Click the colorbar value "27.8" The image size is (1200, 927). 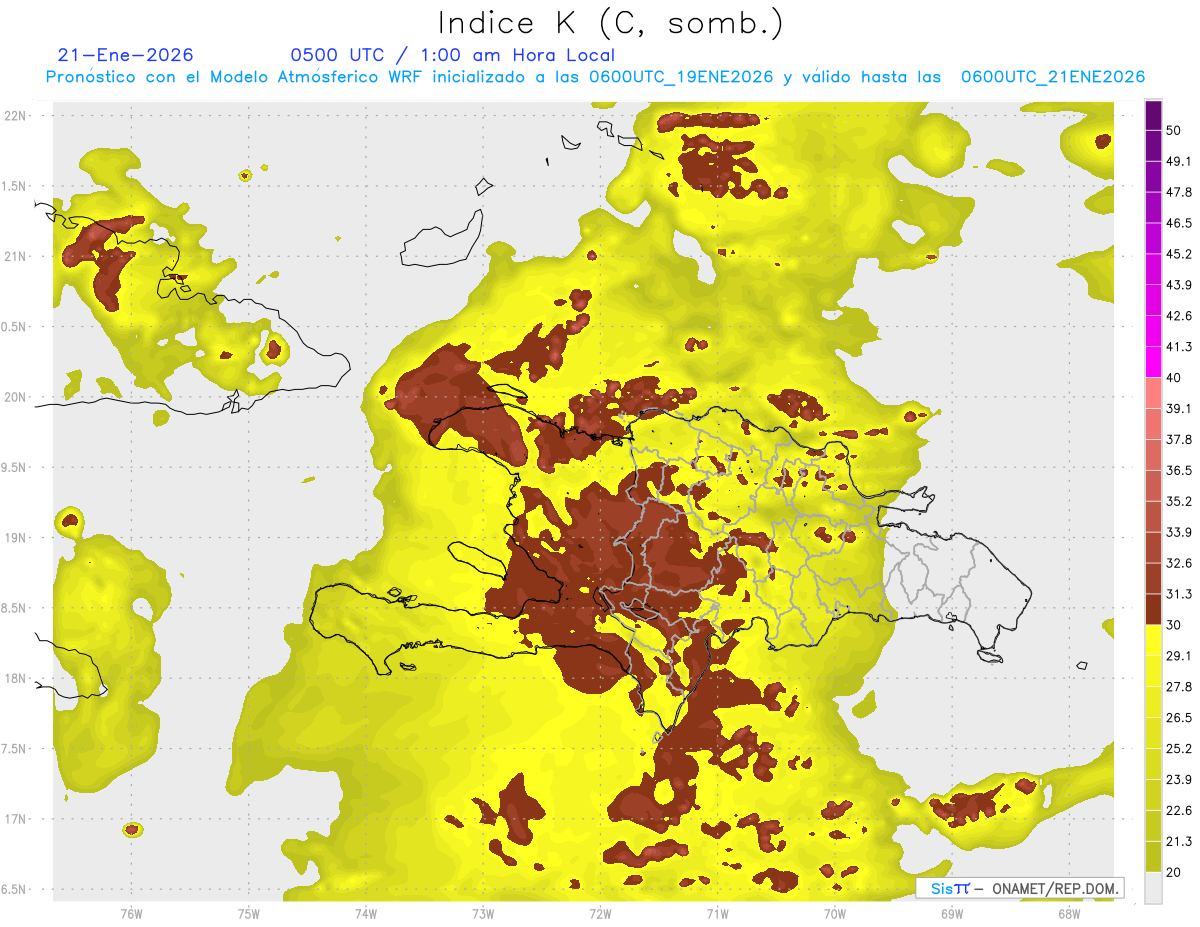[x=1178, y=687]
